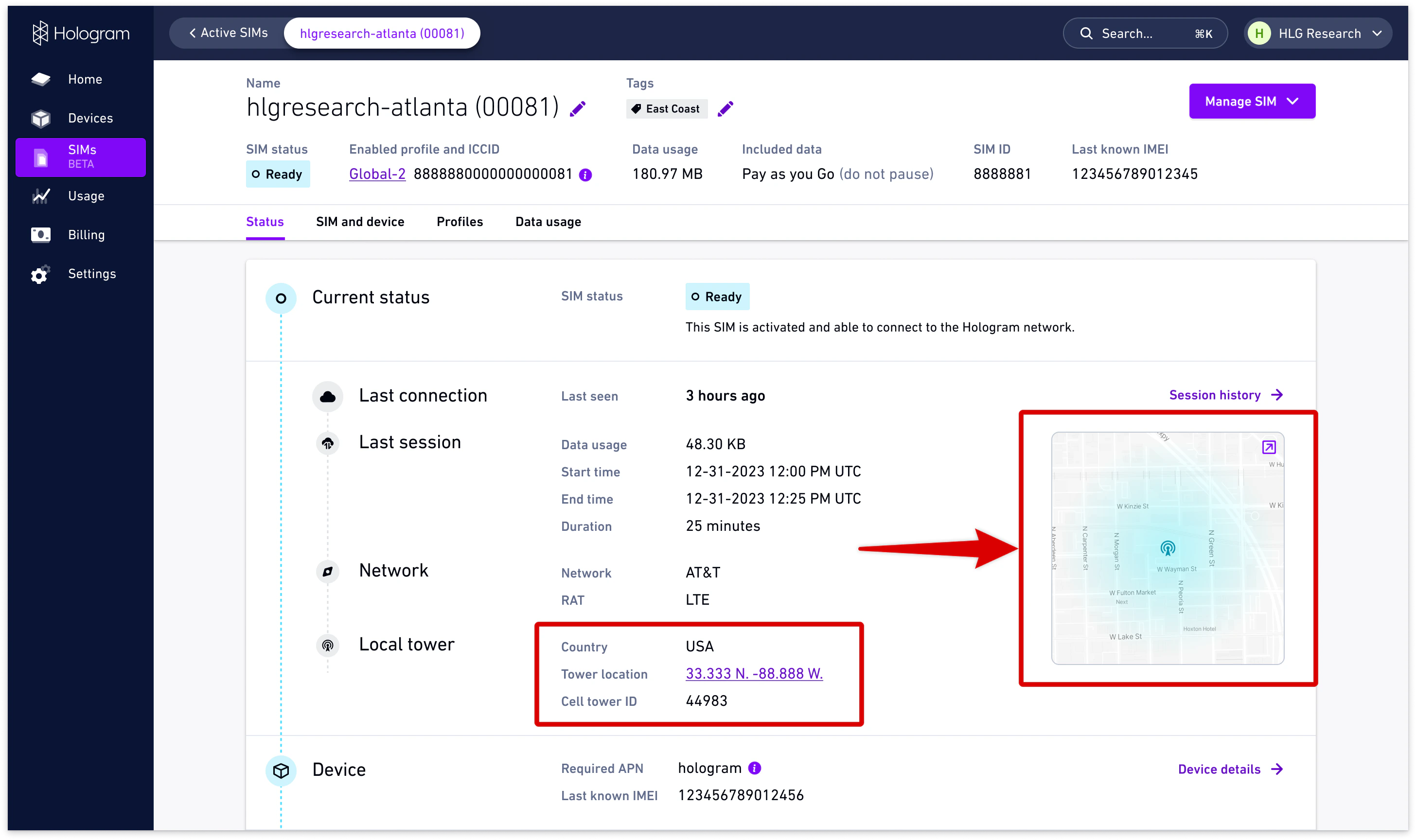Switch to the Profiles tab
Viewport: 1416px width, 840px height.
tap(460, 222)
